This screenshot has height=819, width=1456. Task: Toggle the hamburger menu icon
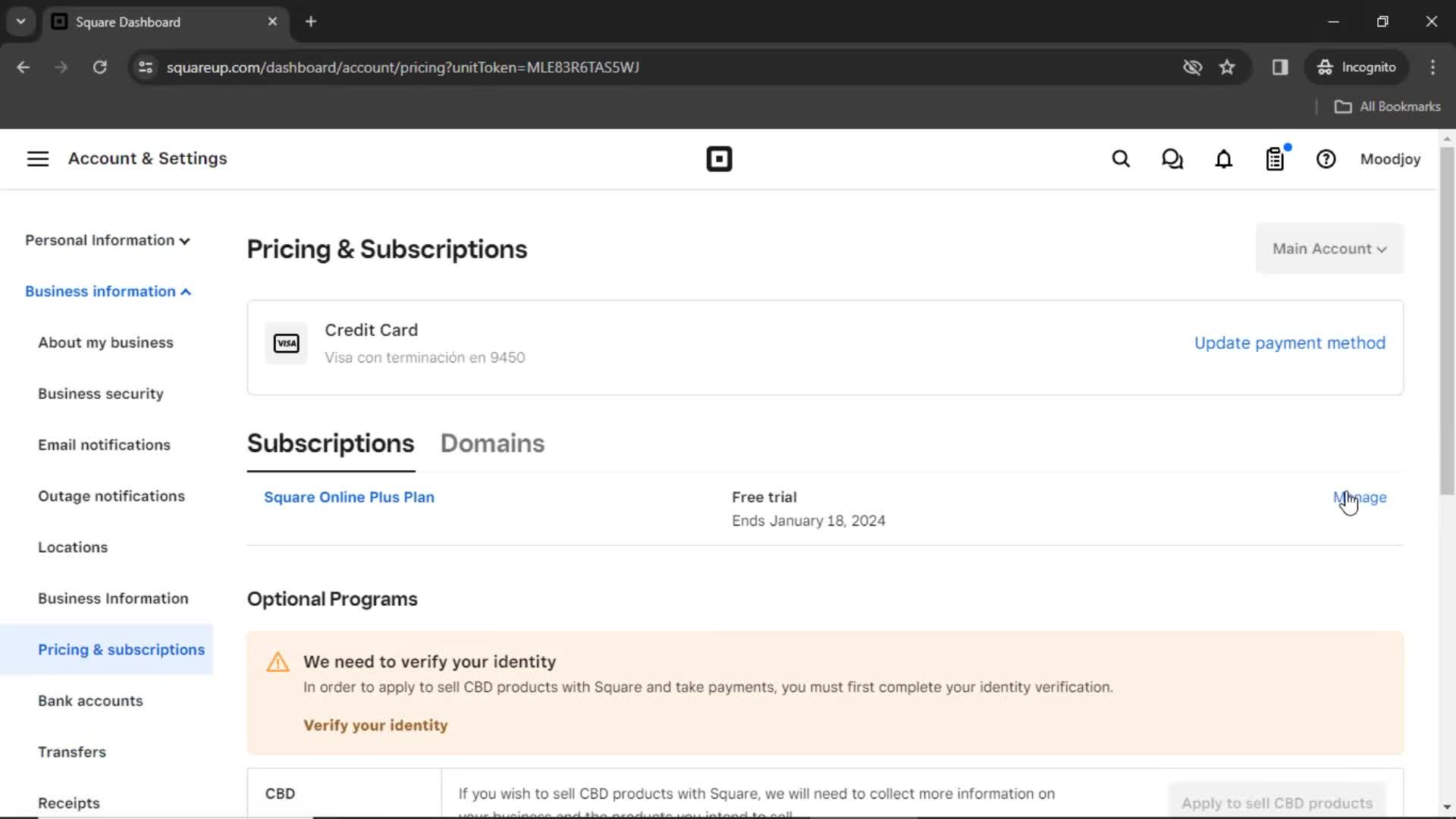pos(37,159)
